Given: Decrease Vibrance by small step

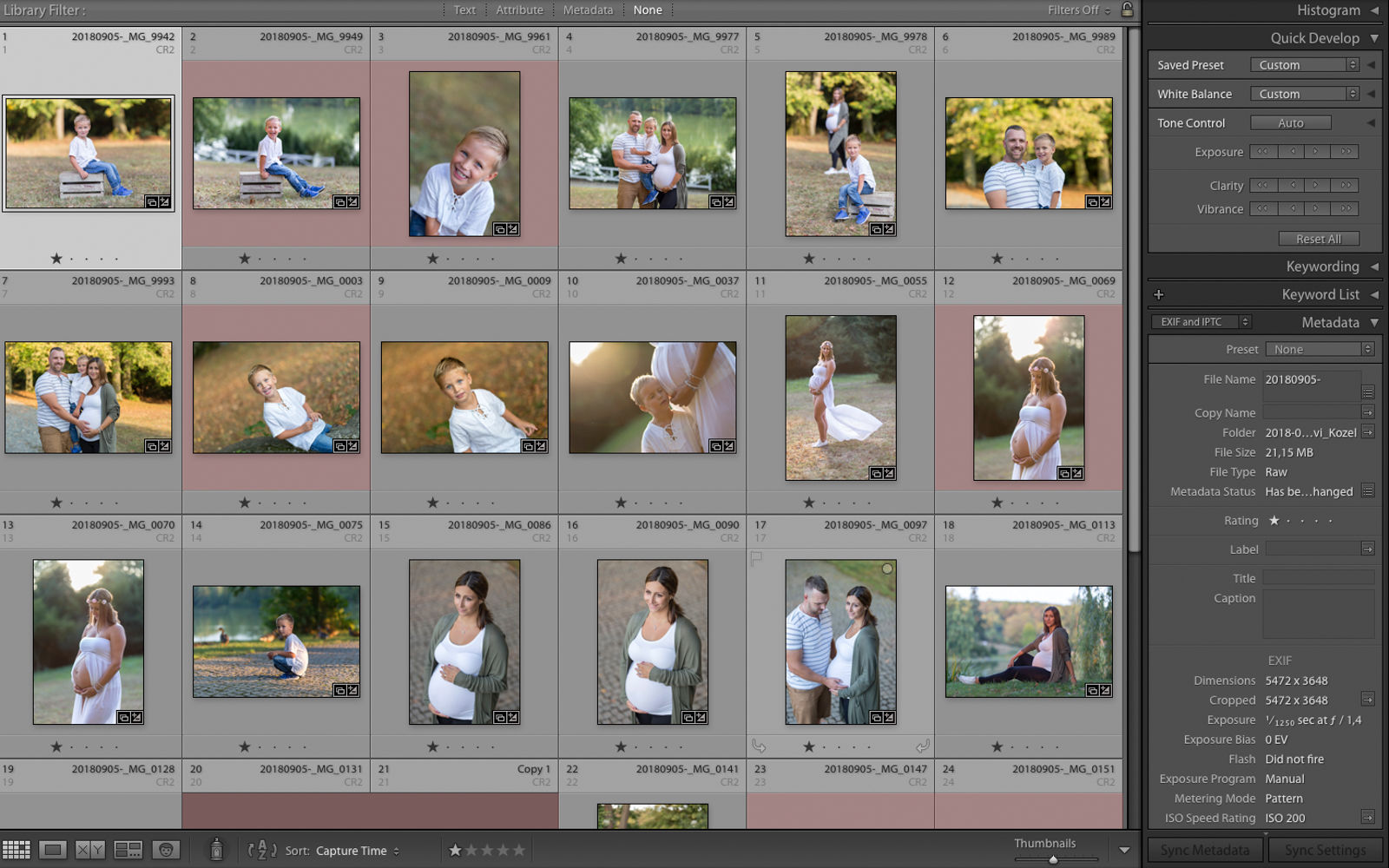Looking at the screenshot, I should pos(1291,208).
